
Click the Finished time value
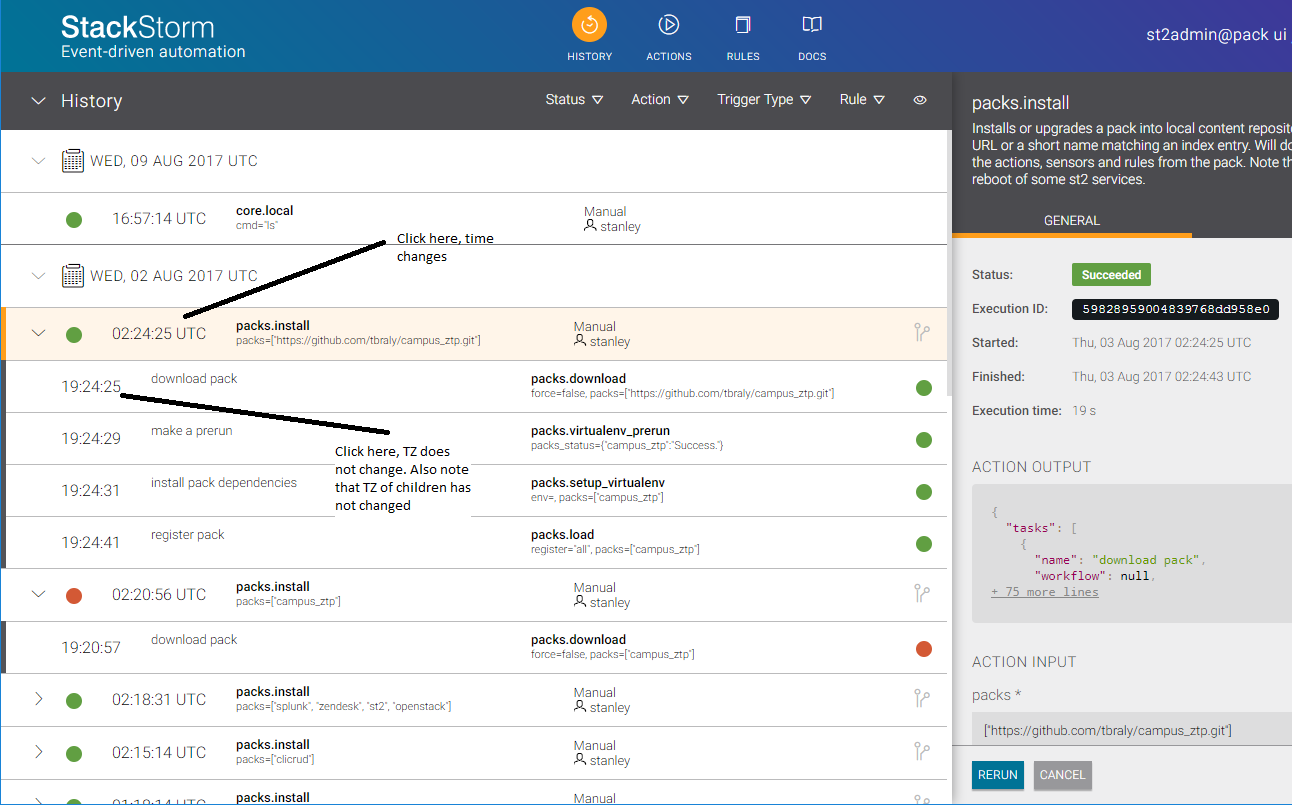(x=1162, y=377)
